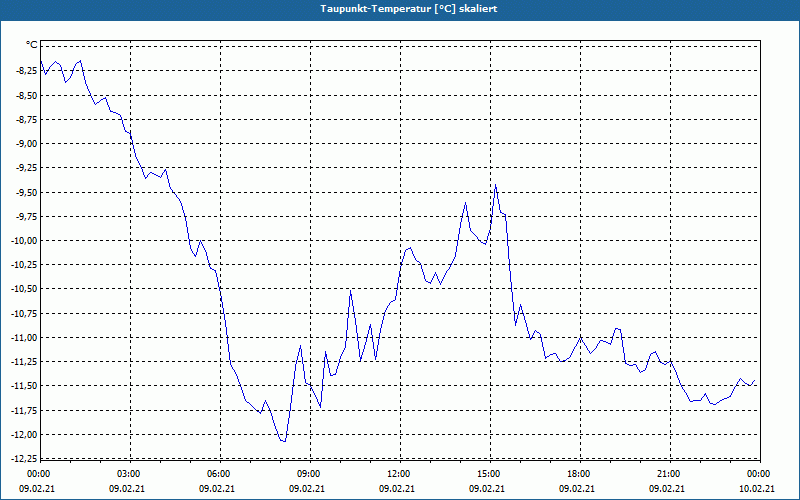This screenshot has width=800, height=500.
Task: Click the 06:00 time label on the x-axis
Action: [x=220, y=474]
